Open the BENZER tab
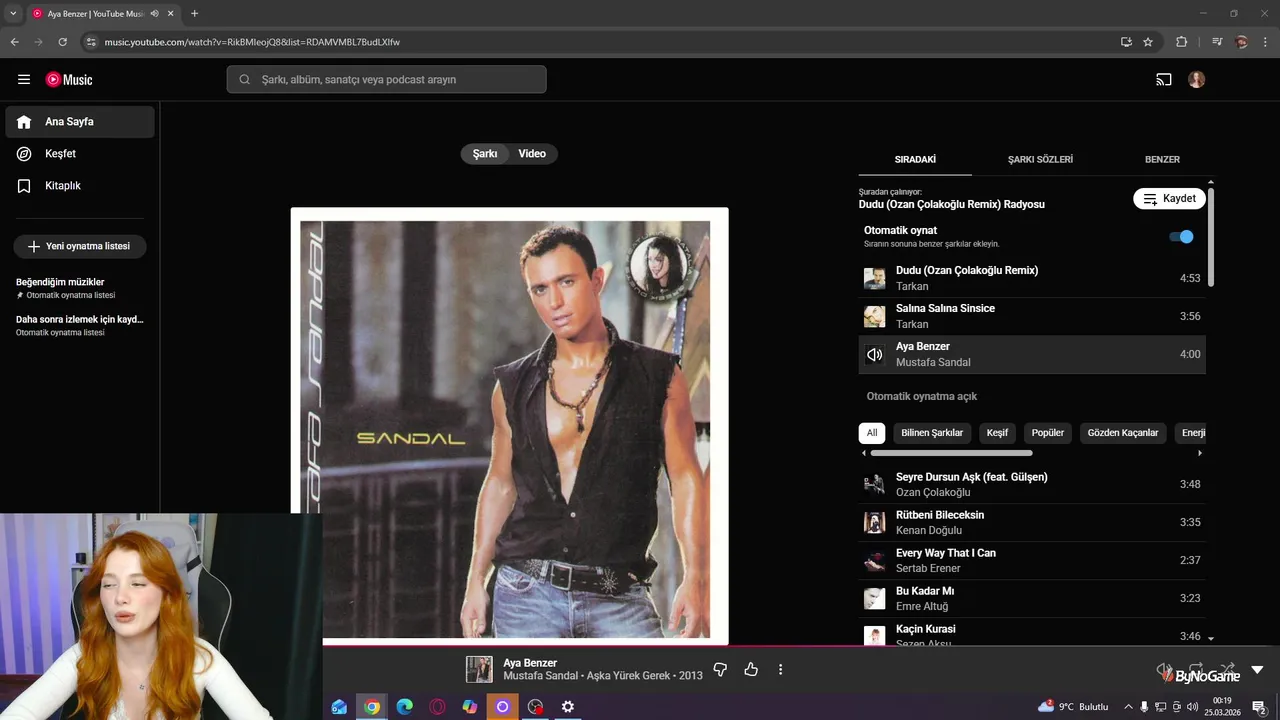Screen dimensions: 1280x720 1162,159
